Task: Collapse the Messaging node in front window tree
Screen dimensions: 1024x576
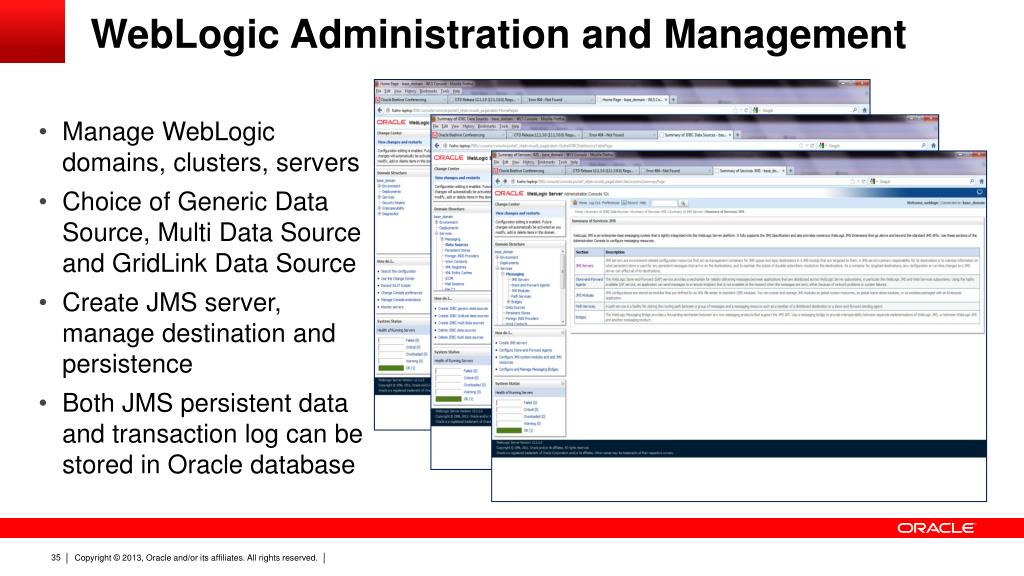Action: click(x=503, y=274)
